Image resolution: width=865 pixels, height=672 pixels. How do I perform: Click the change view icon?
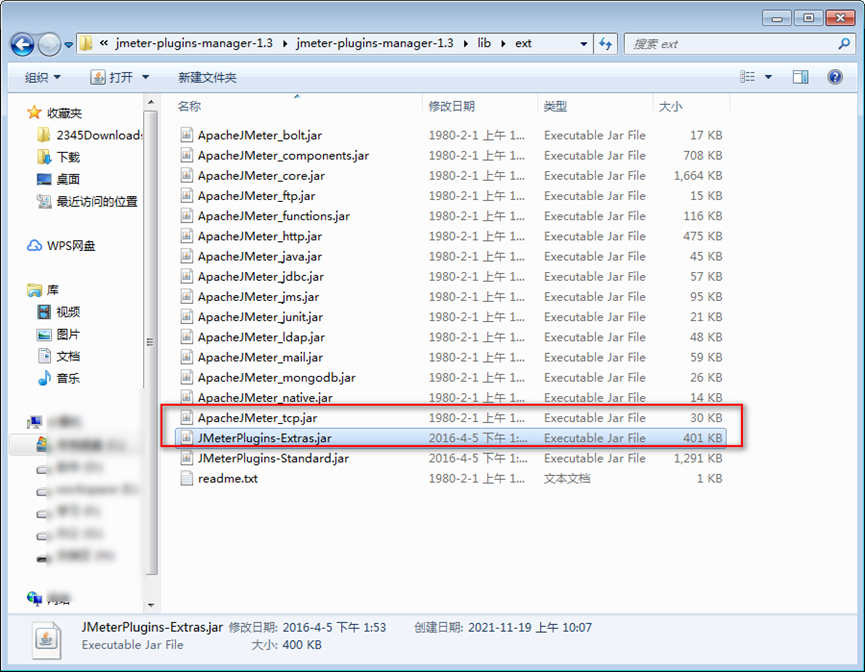pyautogui.click(x=747, y=77)
